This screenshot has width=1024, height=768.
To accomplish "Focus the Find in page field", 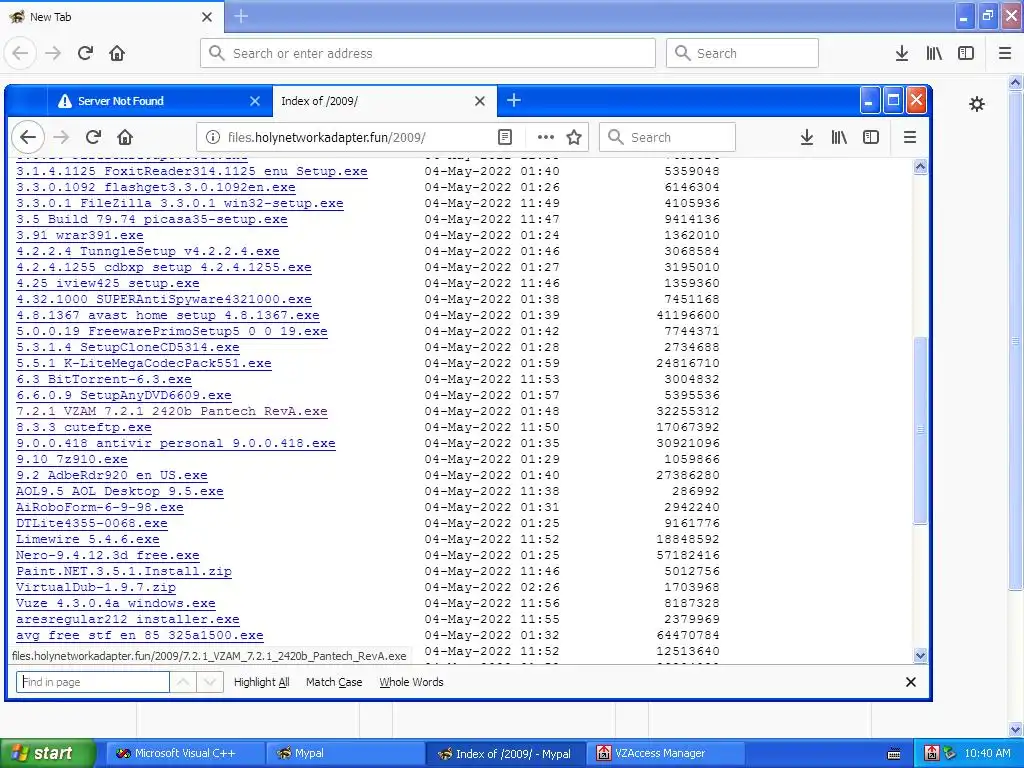I will point(93,682).
